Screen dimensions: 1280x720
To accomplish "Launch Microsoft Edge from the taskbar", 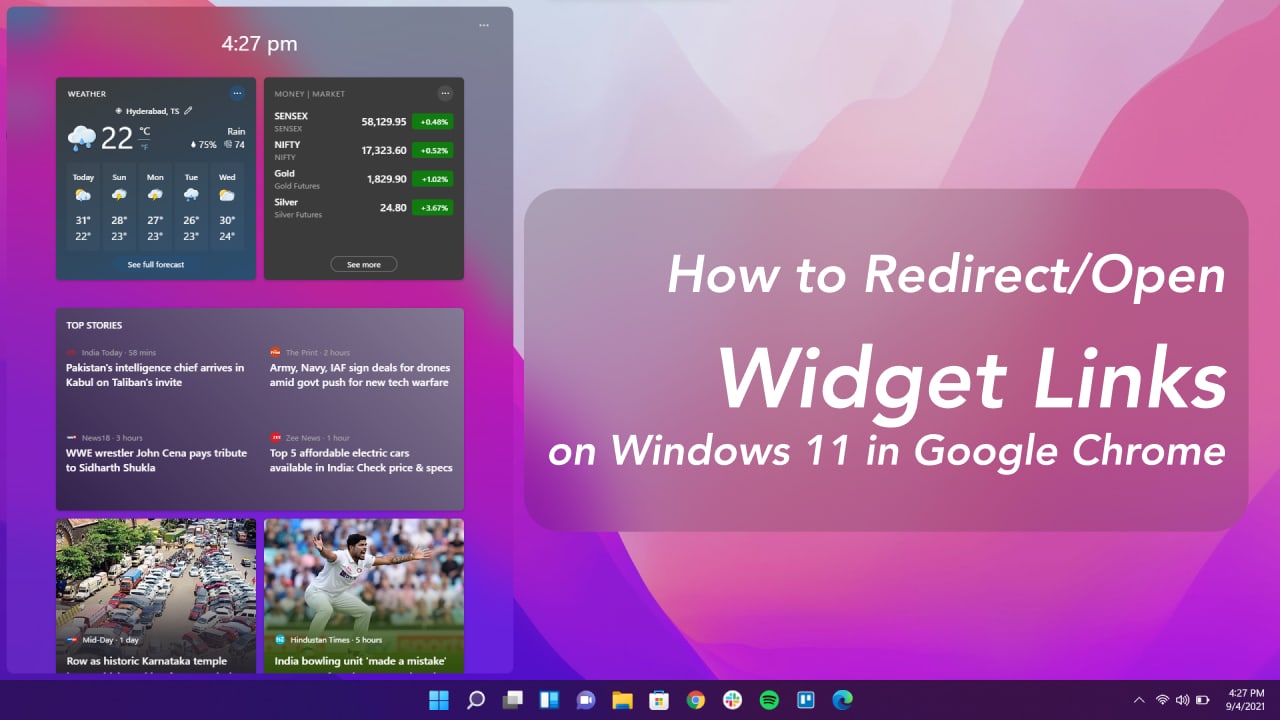I will coord(842,700).
